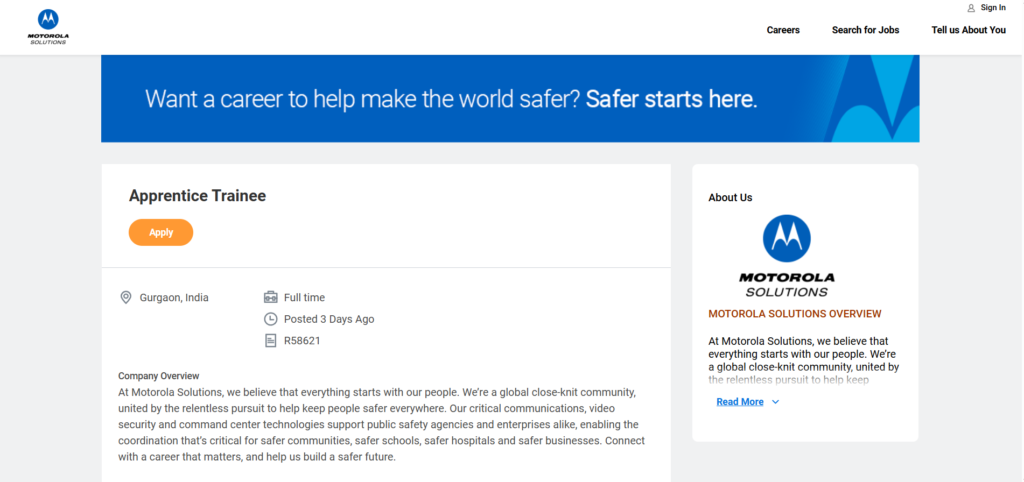Viewport: 1024px width, 482px height.
Task: Click the Motorola logo in About Us card
Action: pos(786,256)
